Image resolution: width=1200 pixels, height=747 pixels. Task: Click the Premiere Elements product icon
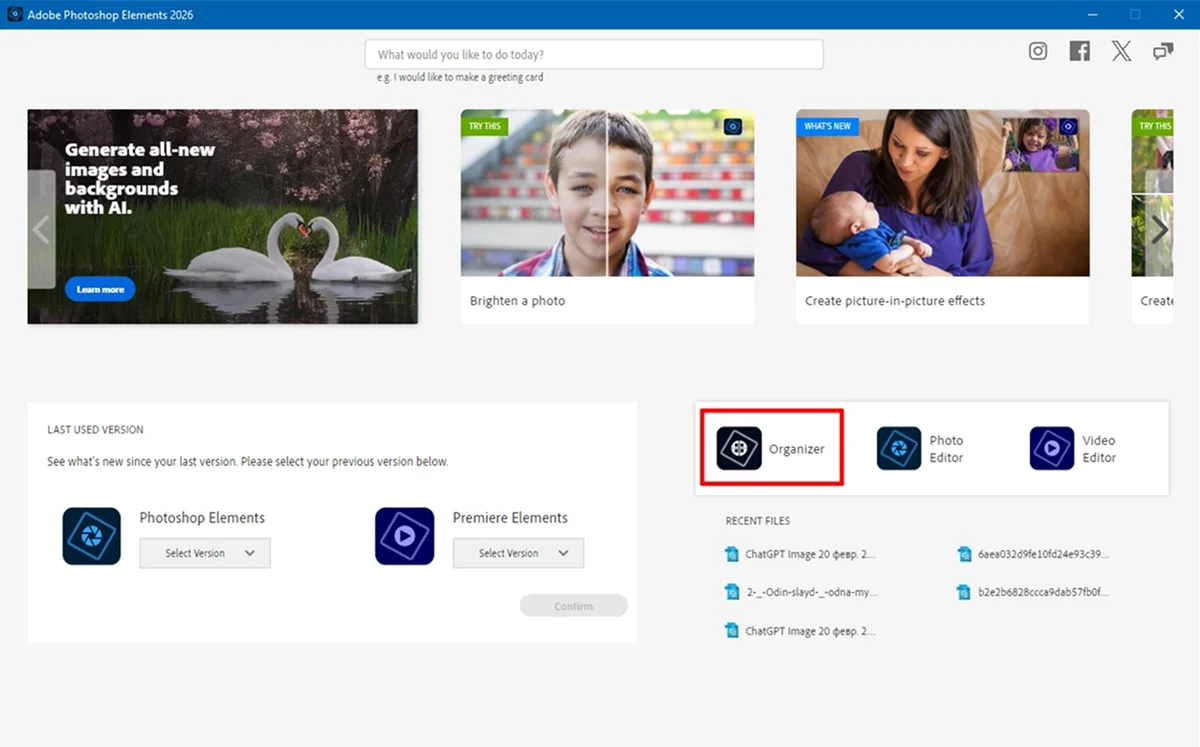coord(405,536)
